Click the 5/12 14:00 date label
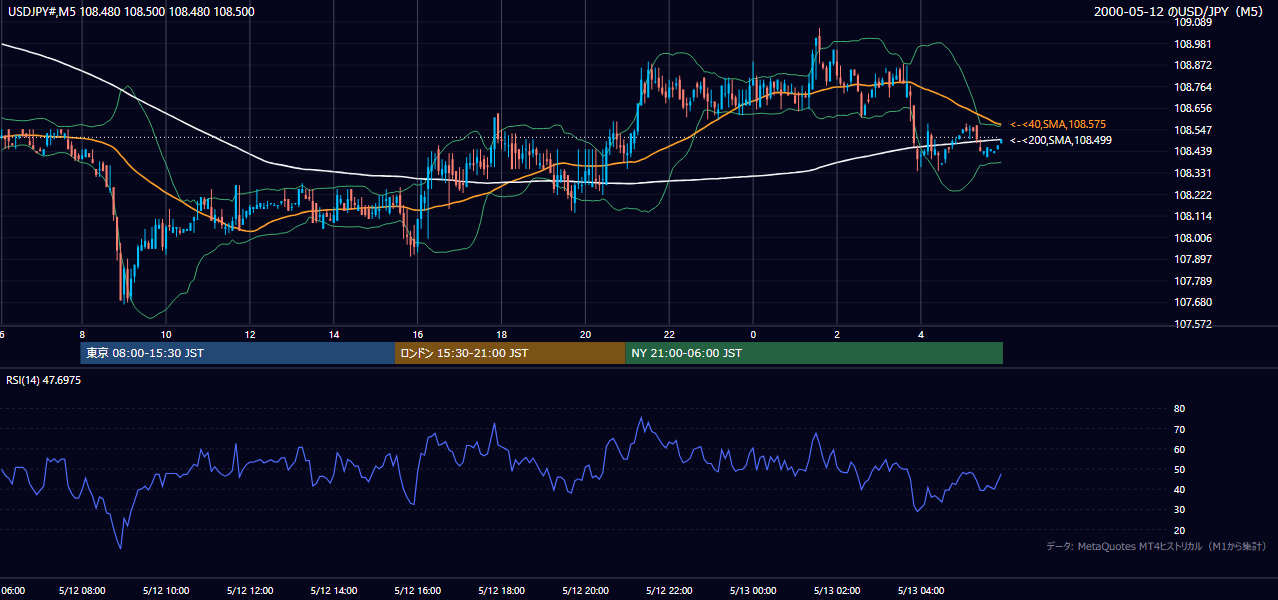Viewport: 1278px width, 600px height. (x=334, y=591)
